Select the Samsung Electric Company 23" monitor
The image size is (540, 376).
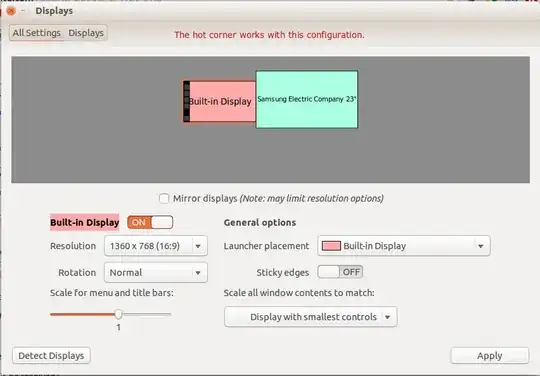[307, 100]
